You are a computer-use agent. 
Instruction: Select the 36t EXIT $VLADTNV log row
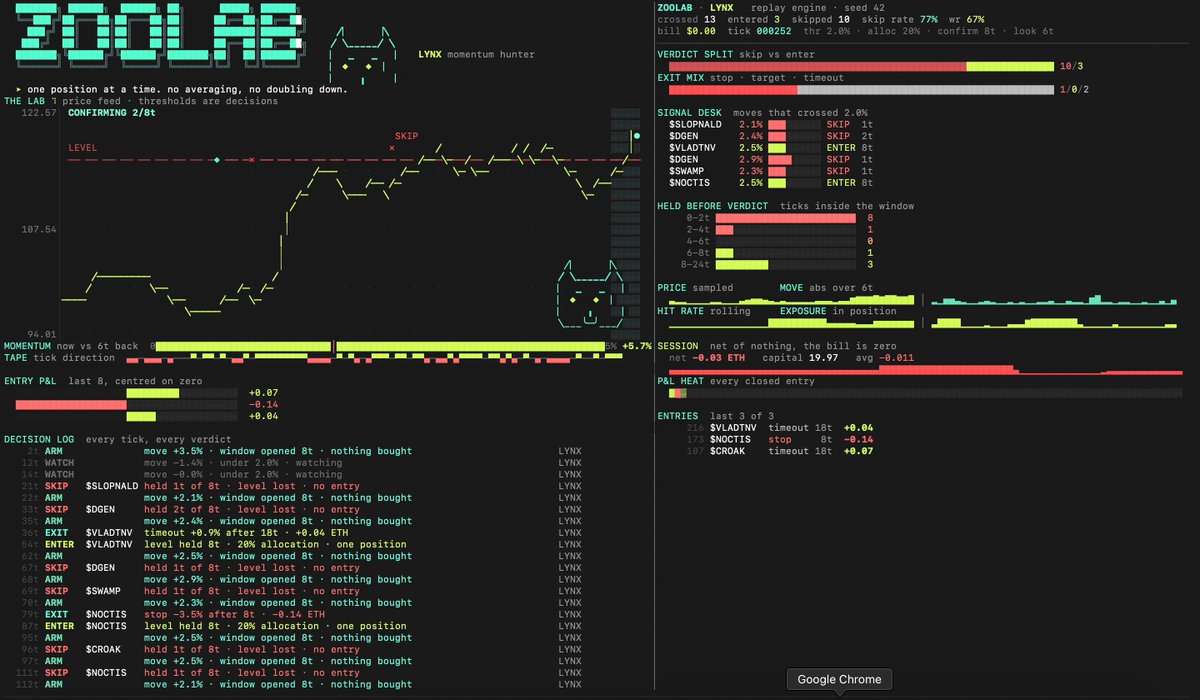coord(305,533)
